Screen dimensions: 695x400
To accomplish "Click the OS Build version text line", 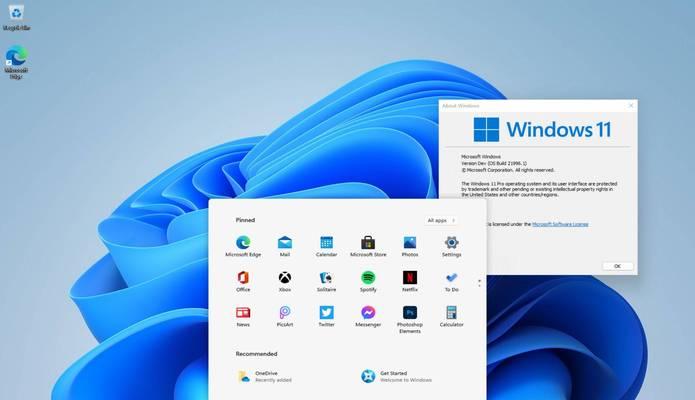I will (x=494, y=163).
